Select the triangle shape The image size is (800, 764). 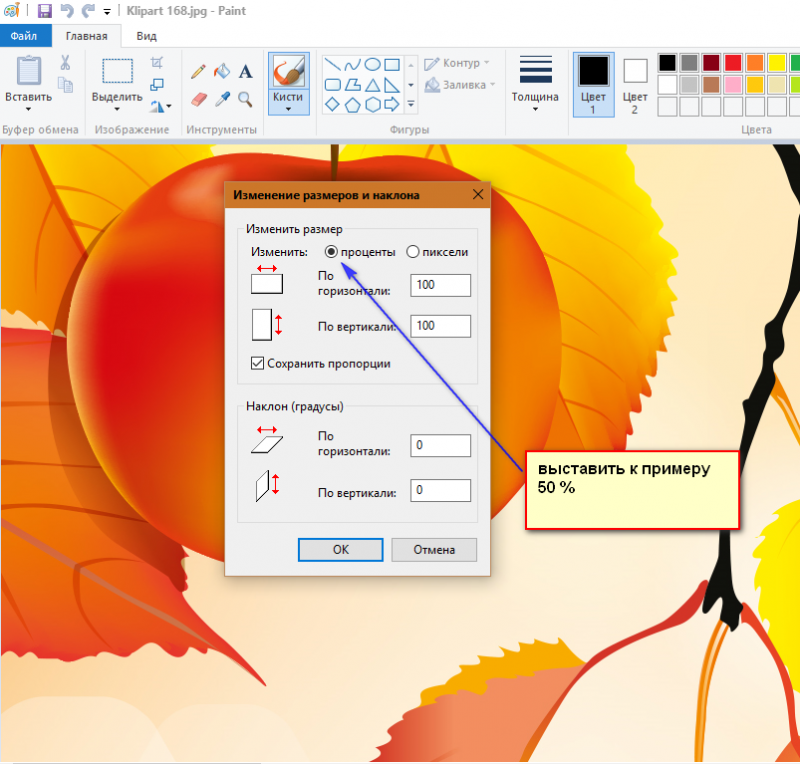372,85
